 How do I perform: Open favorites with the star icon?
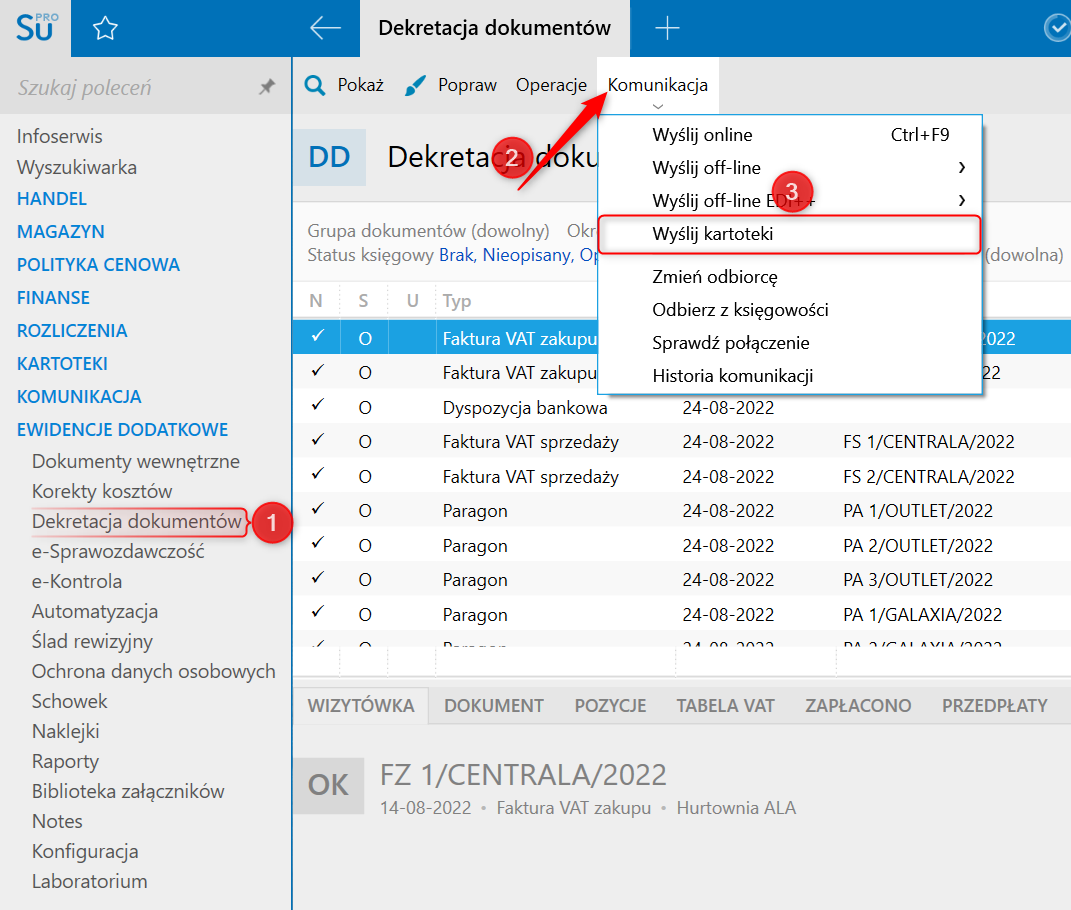click(x=105, y=29)
